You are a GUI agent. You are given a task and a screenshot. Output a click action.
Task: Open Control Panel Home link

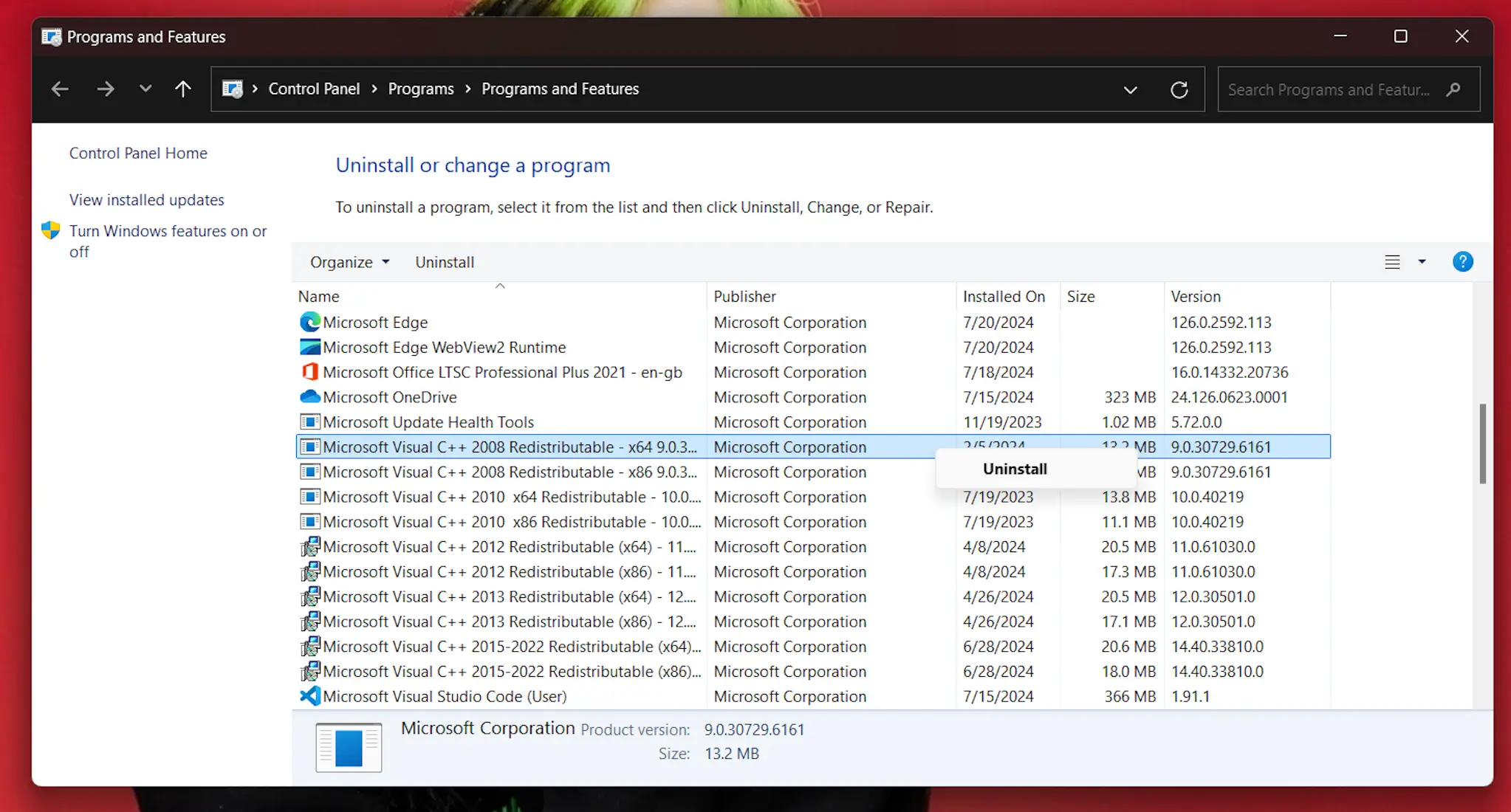point(138,153)
